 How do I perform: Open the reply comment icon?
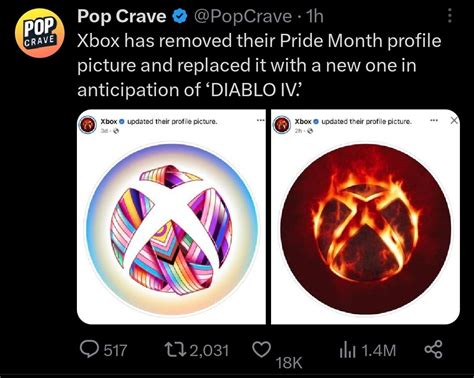tap(89, 350)
